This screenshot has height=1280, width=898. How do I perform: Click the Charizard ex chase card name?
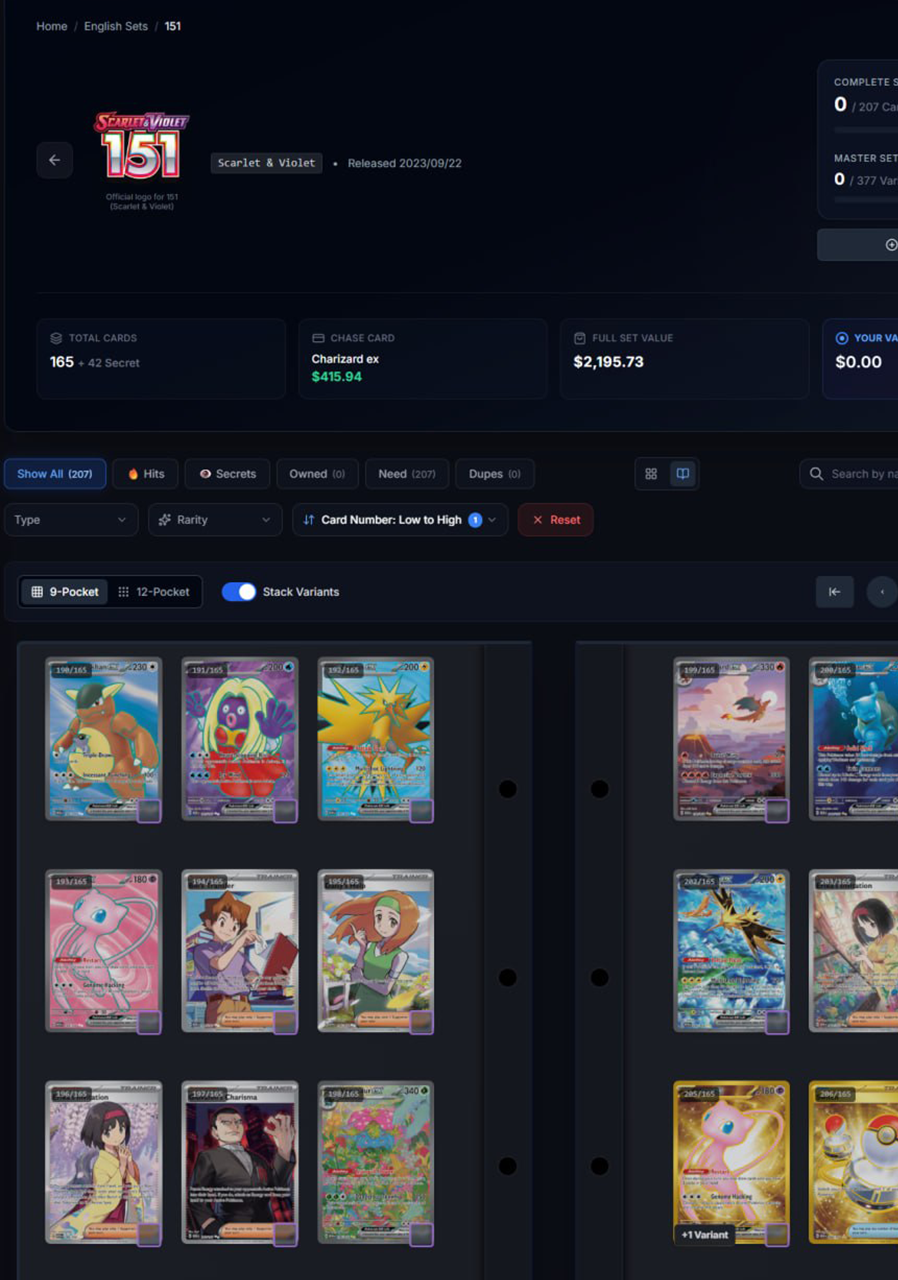[x=345, y=359]
